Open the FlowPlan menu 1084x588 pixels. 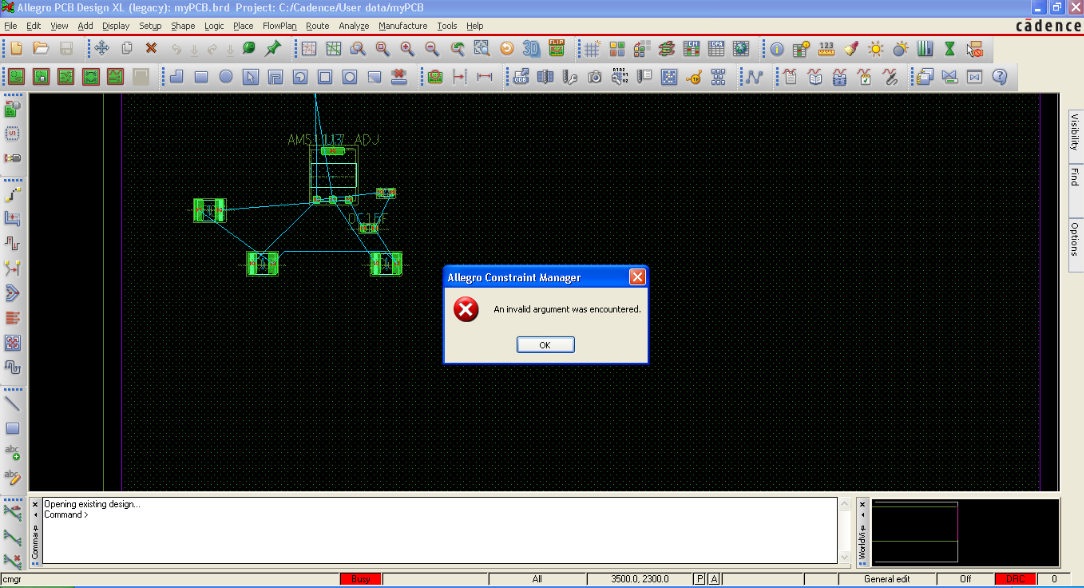[x=279, y=26]
